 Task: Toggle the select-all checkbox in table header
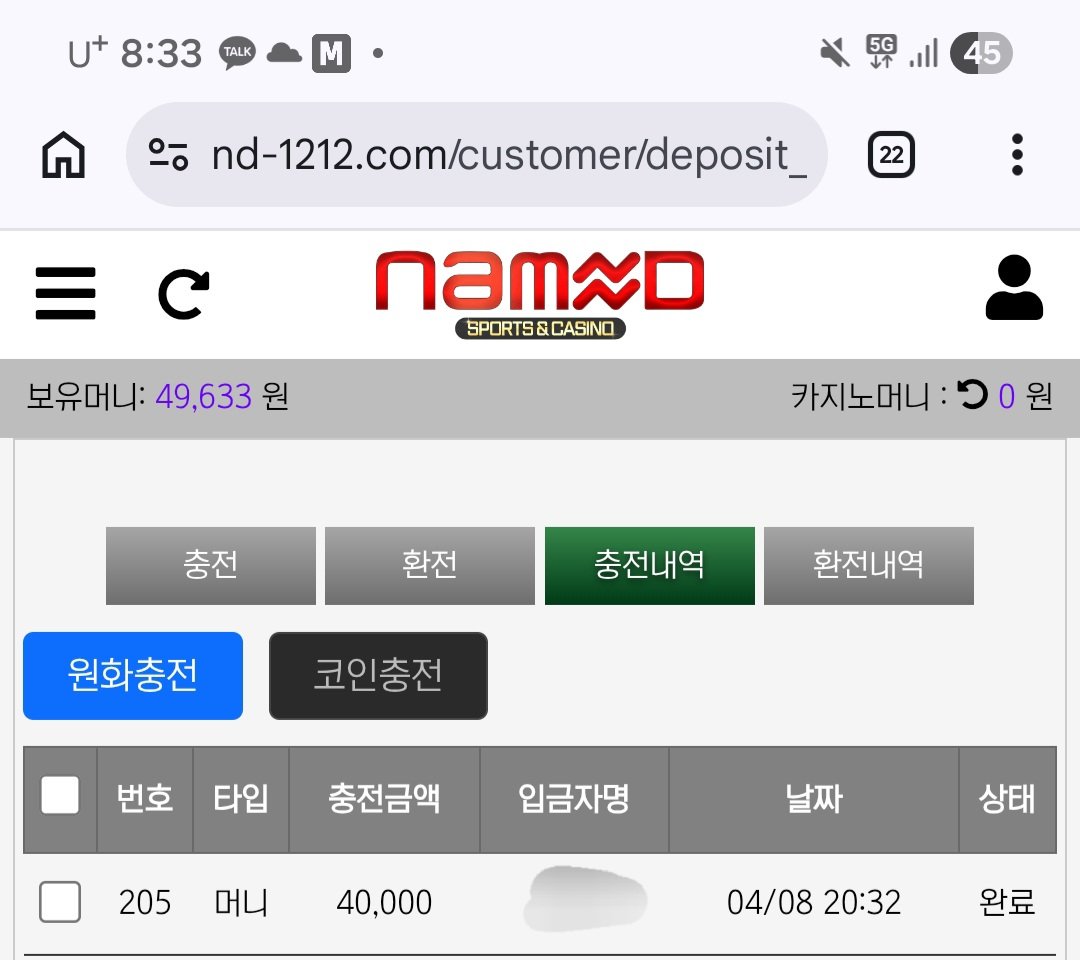coord(60,795)
